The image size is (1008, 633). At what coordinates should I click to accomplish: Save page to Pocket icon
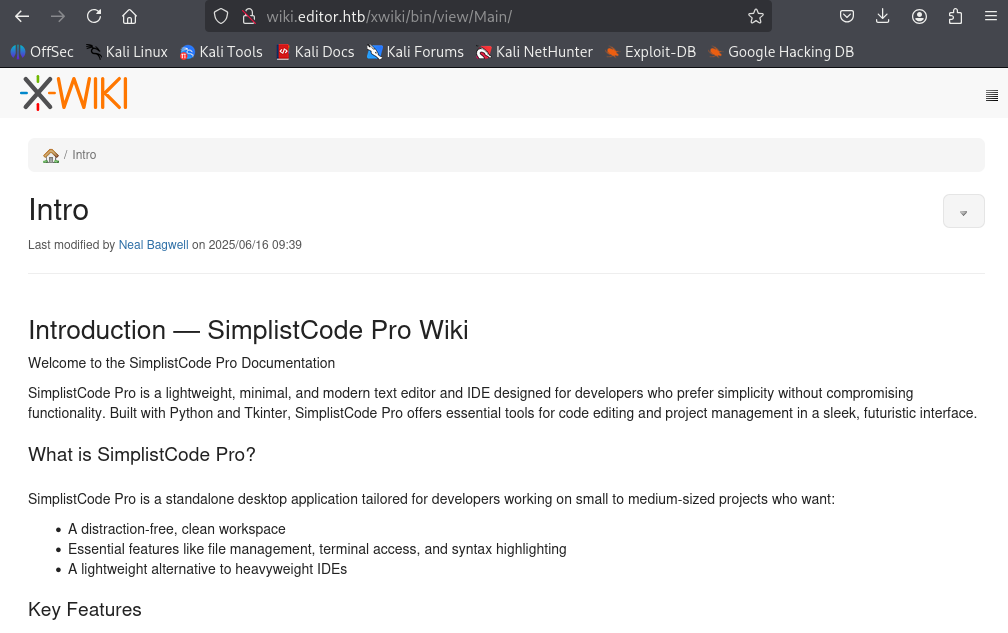click(x=846, y=16)
